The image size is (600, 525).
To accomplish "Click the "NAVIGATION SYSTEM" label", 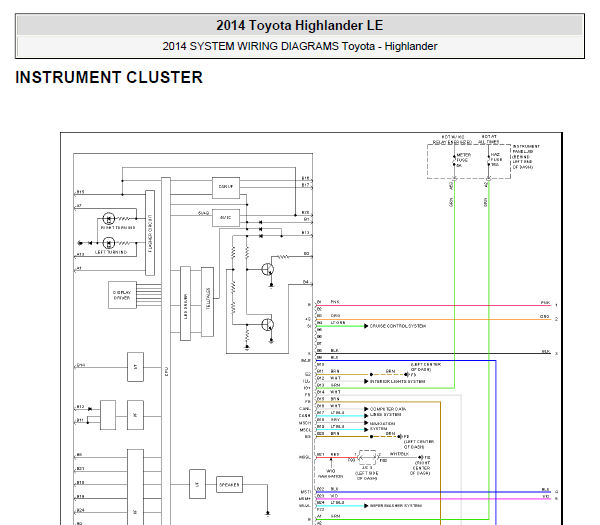I will 382,426.
